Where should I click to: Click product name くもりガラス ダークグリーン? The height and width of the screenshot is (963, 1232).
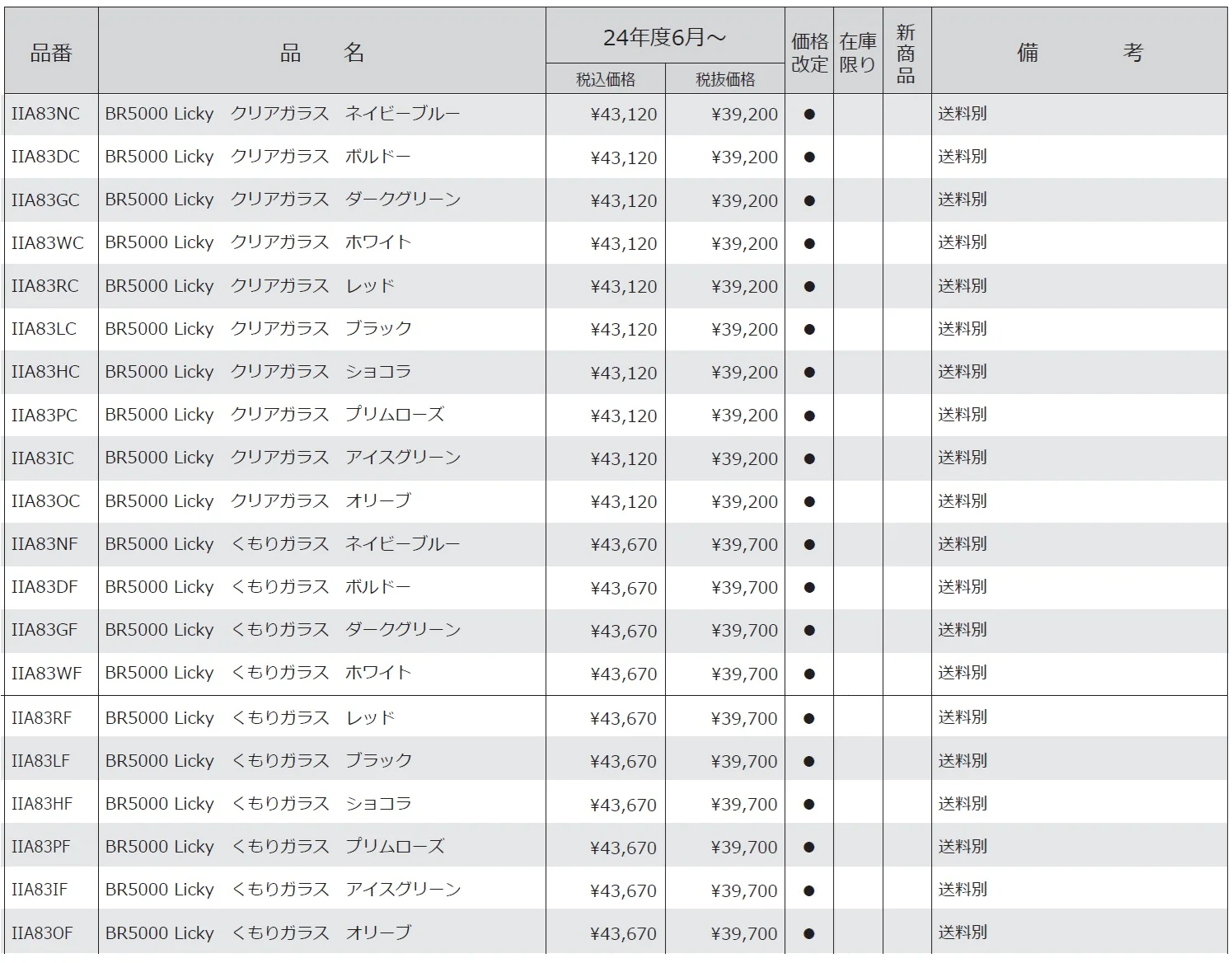pos(344,630)
